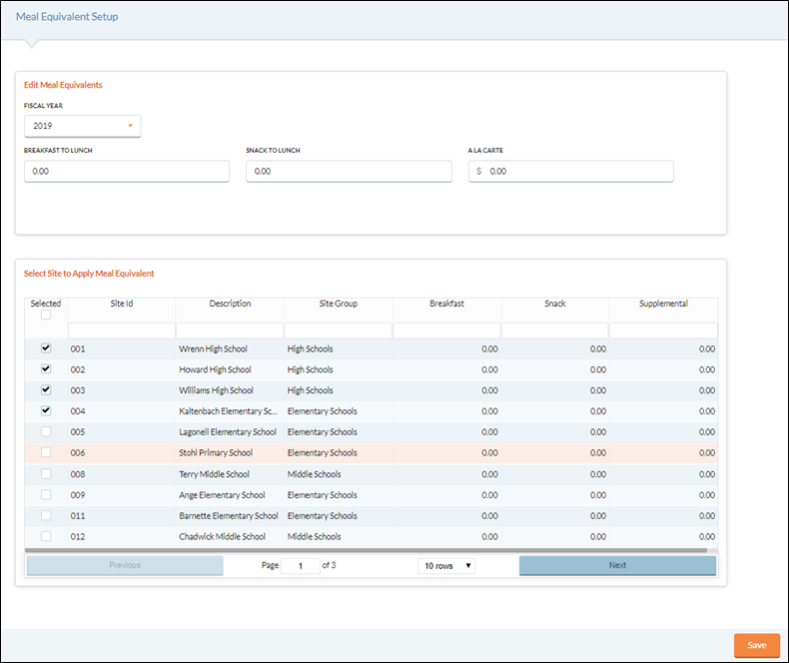This screenshot has width=789, height=663.
Task: Check the Lagonell Elementary School checkbox
Action: pos(46,432)
